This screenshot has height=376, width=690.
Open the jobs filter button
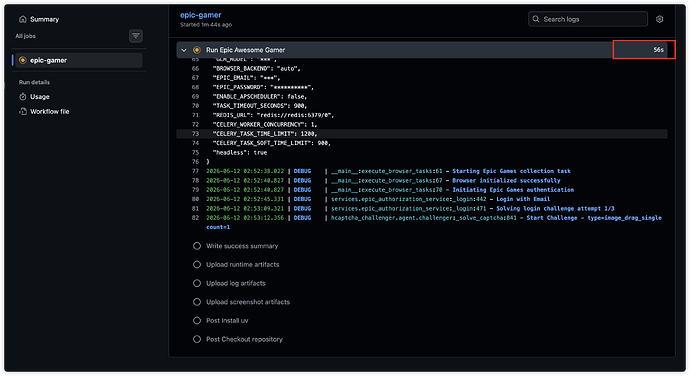tap(136, 36)
